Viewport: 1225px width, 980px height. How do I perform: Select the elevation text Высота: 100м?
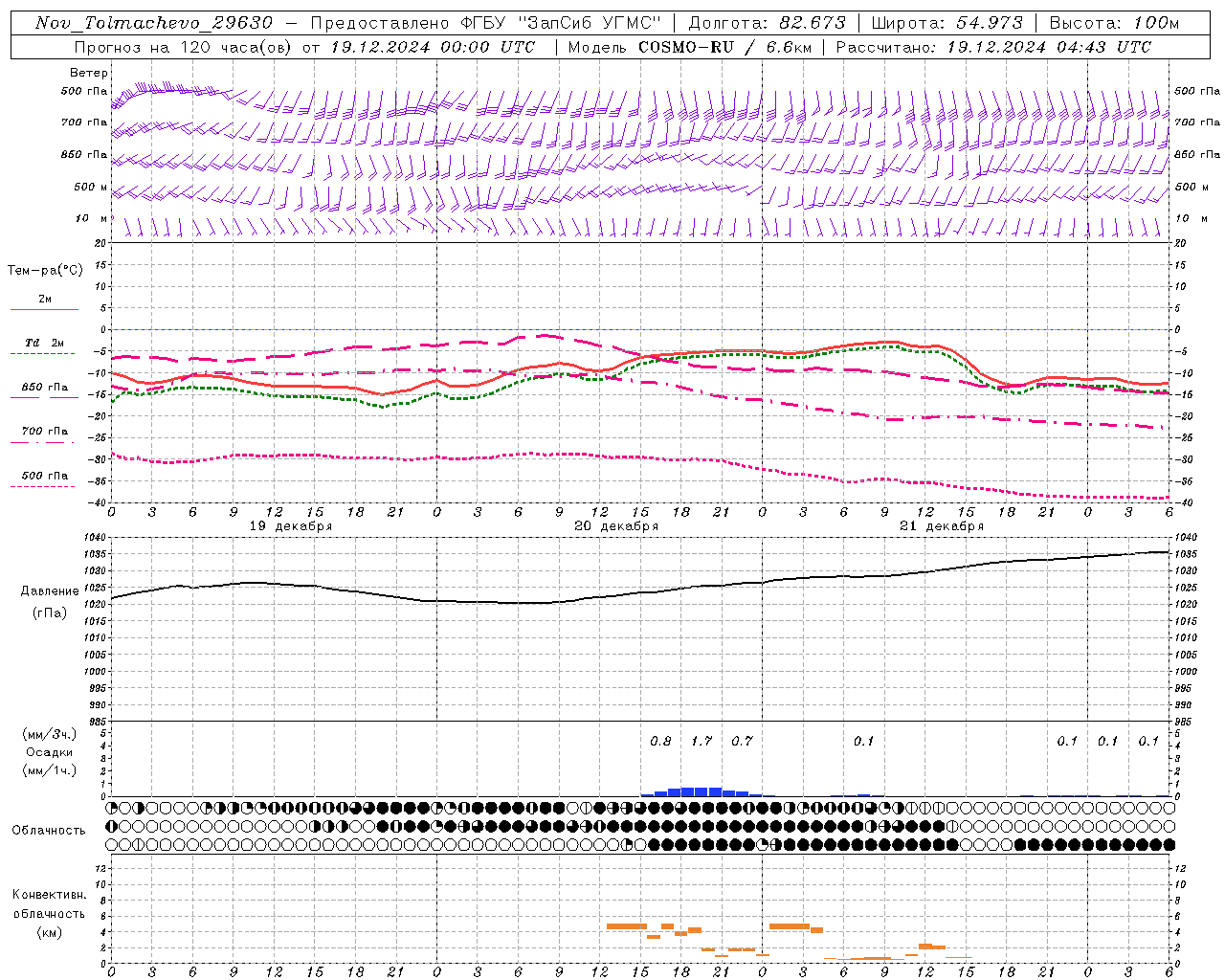1114,23
